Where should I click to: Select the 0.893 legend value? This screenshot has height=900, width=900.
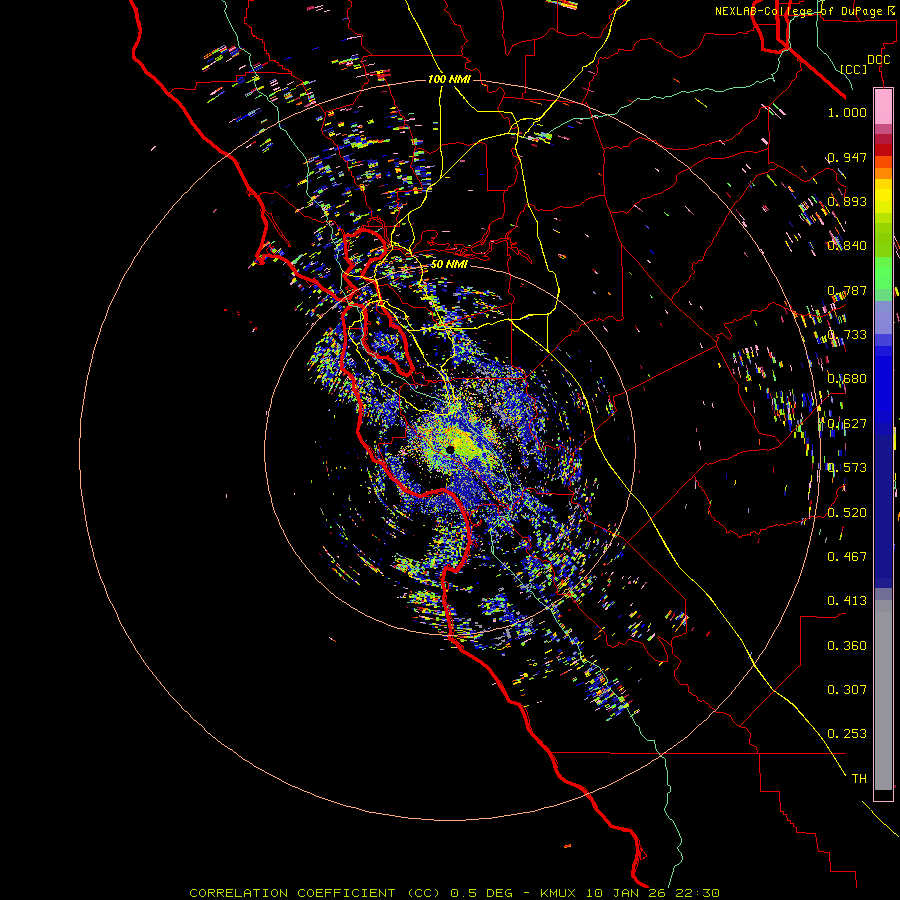tap(847, 201)
